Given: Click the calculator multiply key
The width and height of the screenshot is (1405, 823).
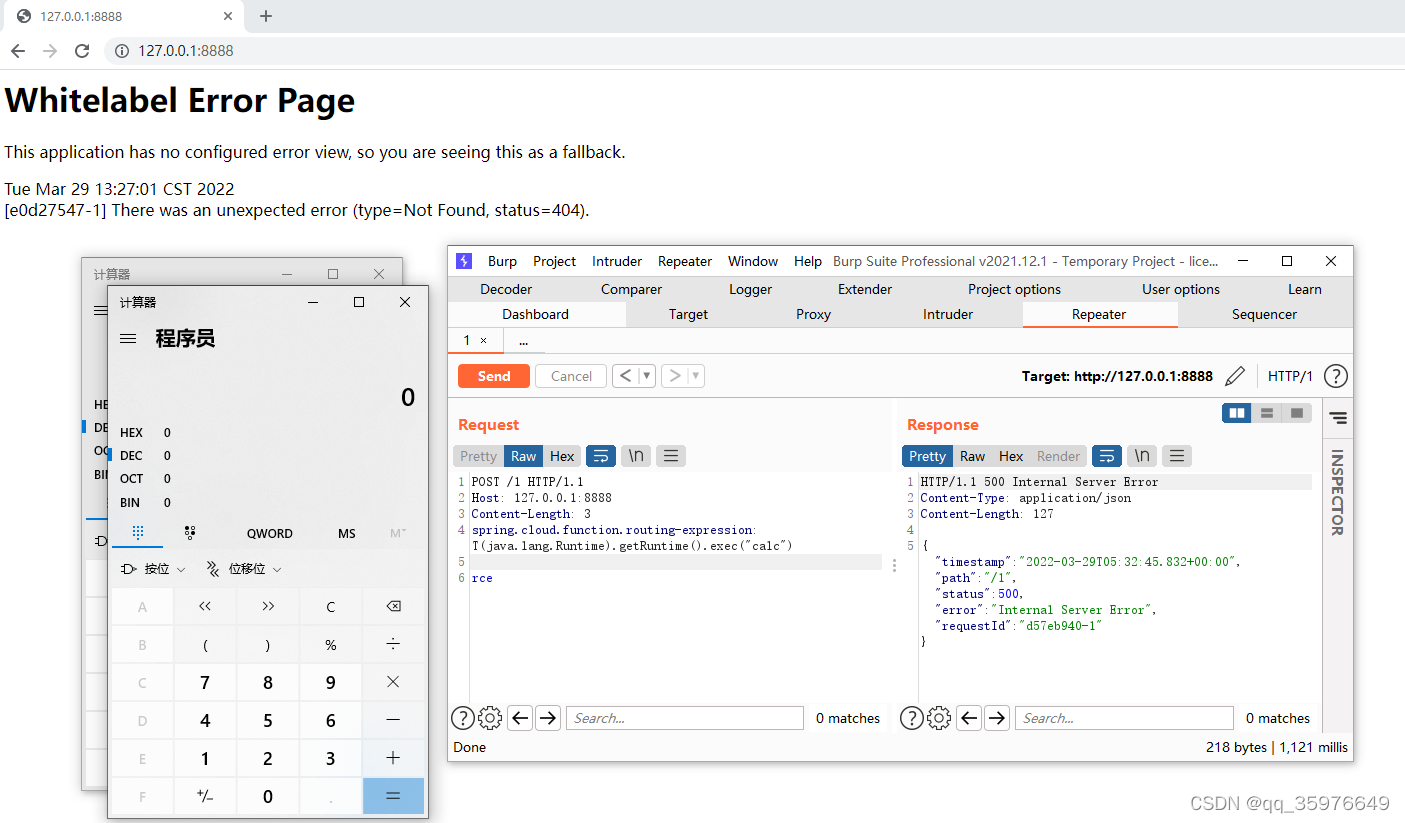Looking at the screenshot, I should click(x=393, y=682).
